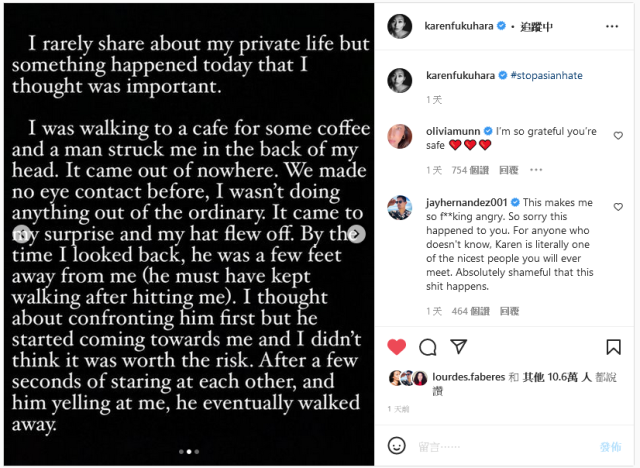Focus the 留言 comment input field

pos(500,445)
